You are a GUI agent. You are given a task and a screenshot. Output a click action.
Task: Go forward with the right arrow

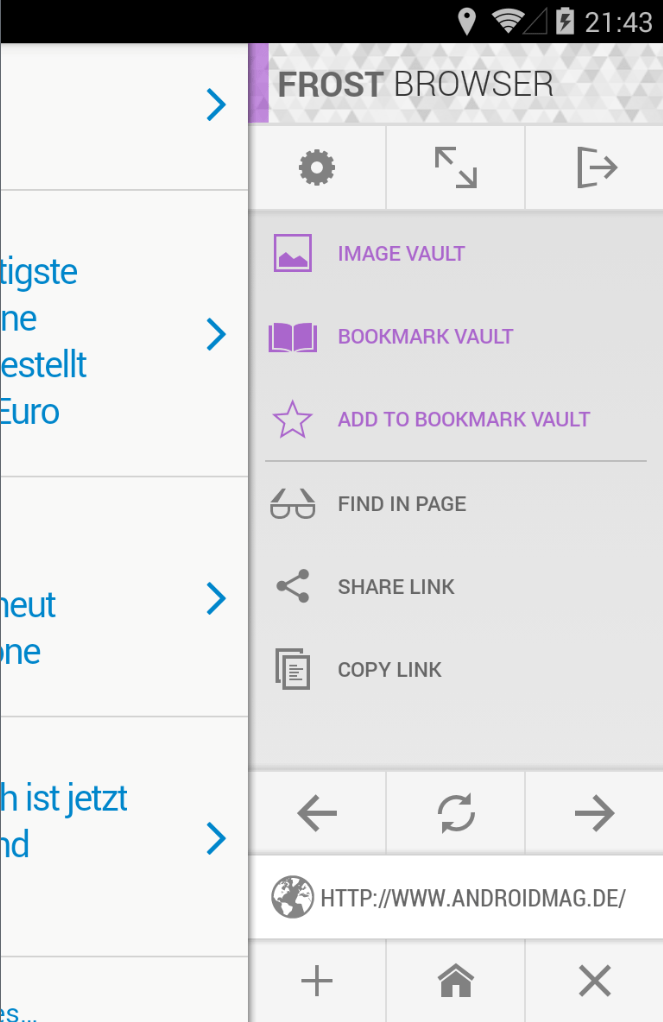[x=594, y=814]
